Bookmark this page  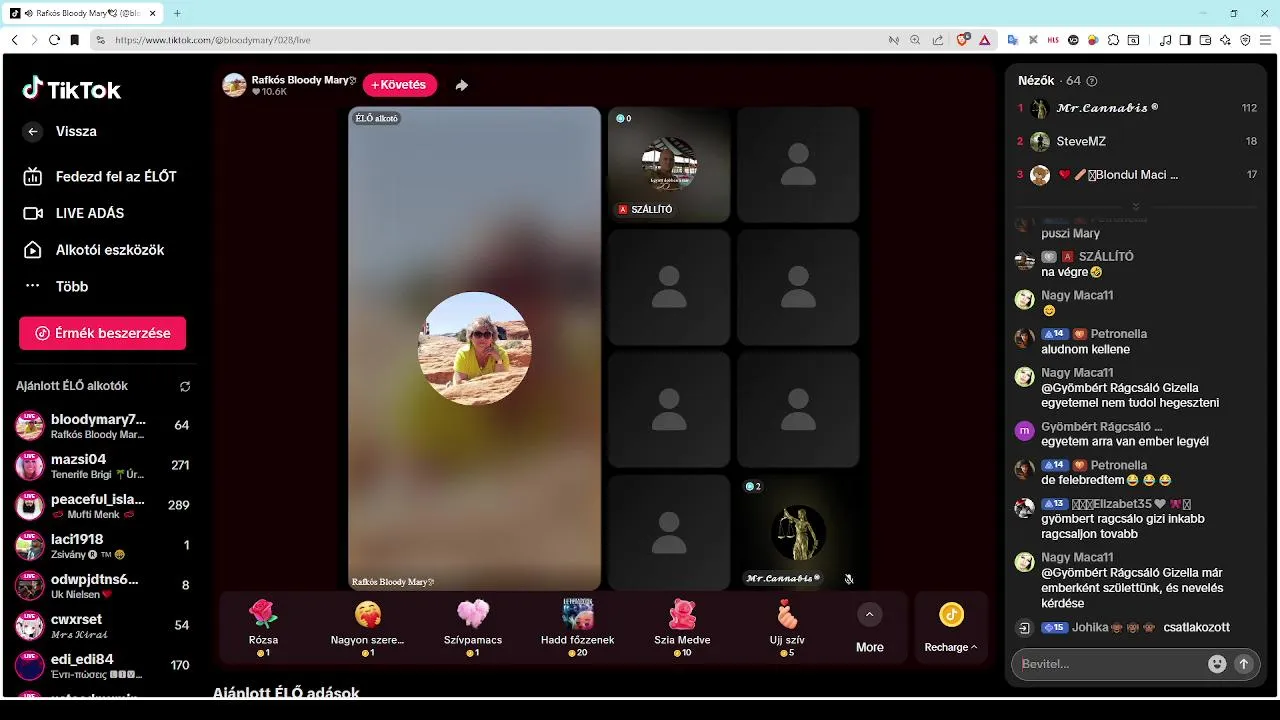coord(74,40)
